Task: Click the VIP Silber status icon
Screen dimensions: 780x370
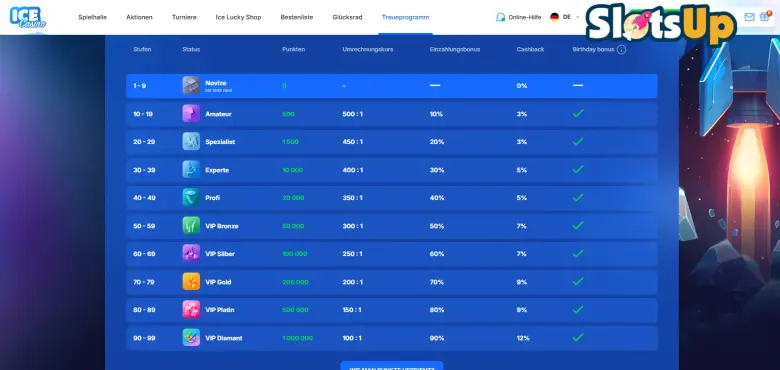Action: point(191,254)
